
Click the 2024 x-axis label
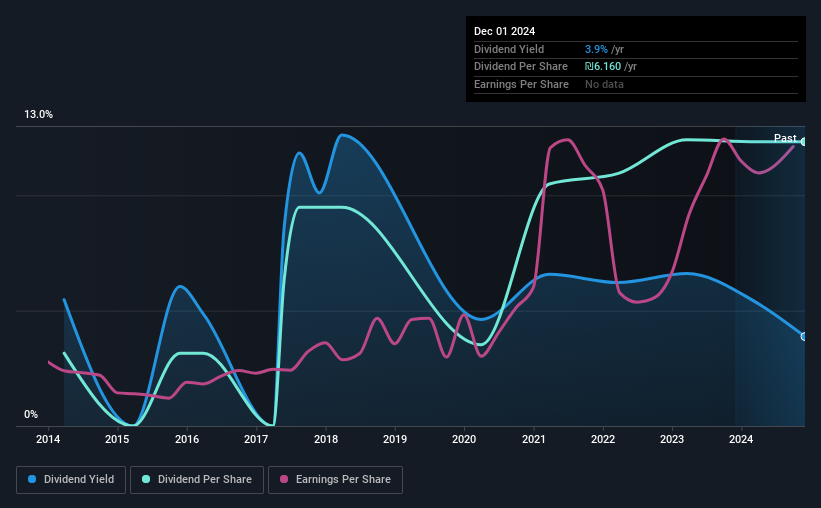coord(741,439)
